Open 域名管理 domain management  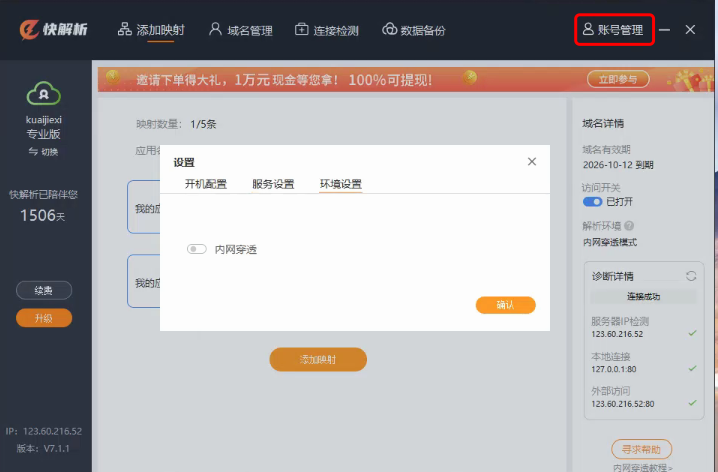click(240, 30)
